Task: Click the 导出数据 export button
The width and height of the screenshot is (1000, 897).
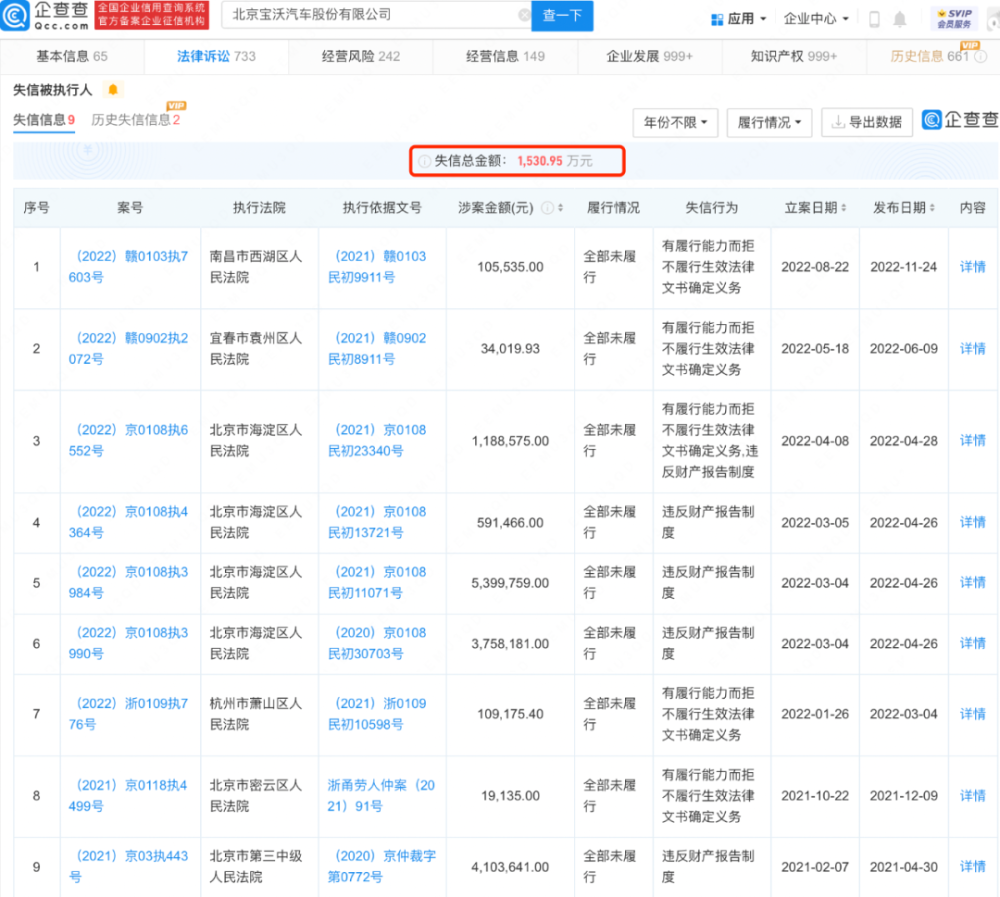Action: click(867, 122)
